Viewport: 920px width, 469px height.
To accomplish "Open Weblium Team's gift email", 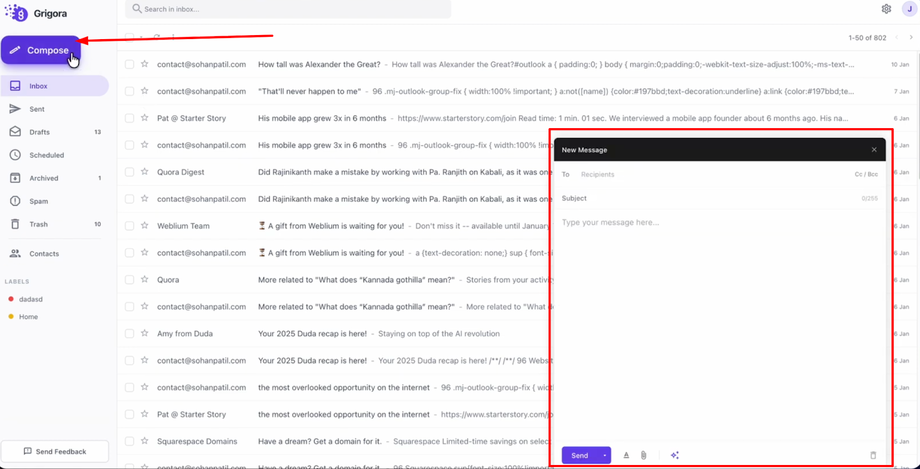I will [334, 226].
